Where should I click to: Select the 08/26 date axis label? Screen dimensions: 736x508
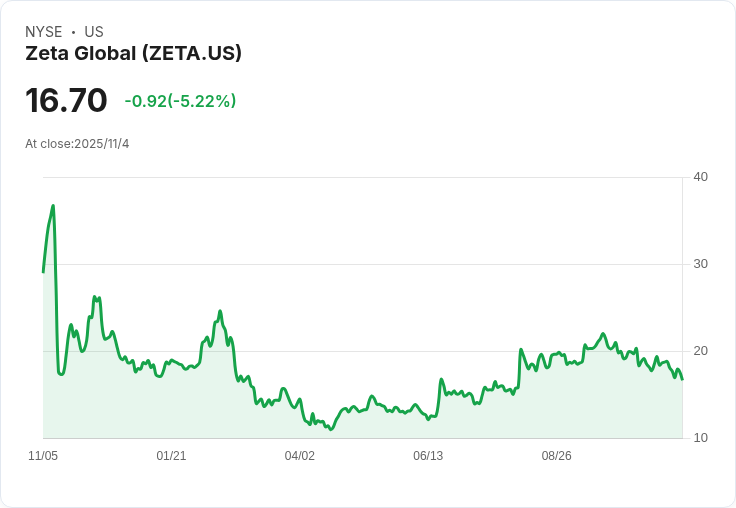[556, 456]
